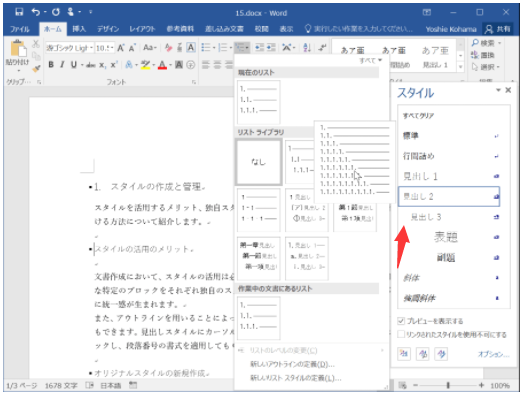This screenshot has width=526, height=395.
Task: Click the Style Inspector icon button
Action: pos(423,354)
